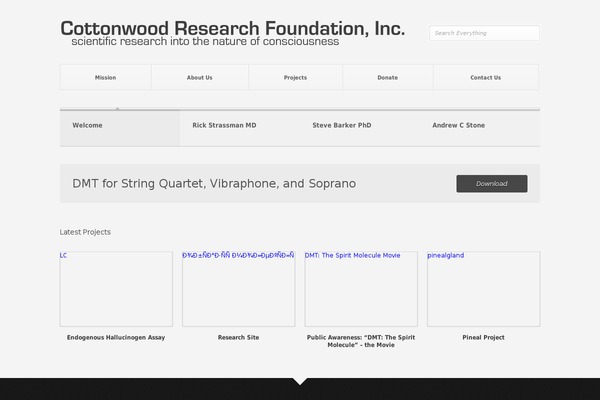Open the Research Site project link
600x400 pixels.
coord(238,337)
